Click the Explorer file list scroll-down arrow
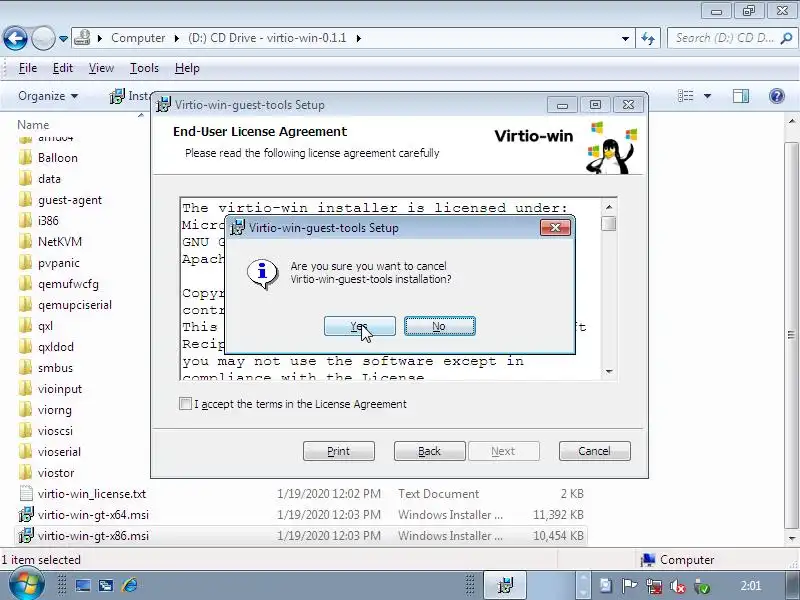Viewport: 800px width, 600px height. pyautogui.click(x=791, y=538)
